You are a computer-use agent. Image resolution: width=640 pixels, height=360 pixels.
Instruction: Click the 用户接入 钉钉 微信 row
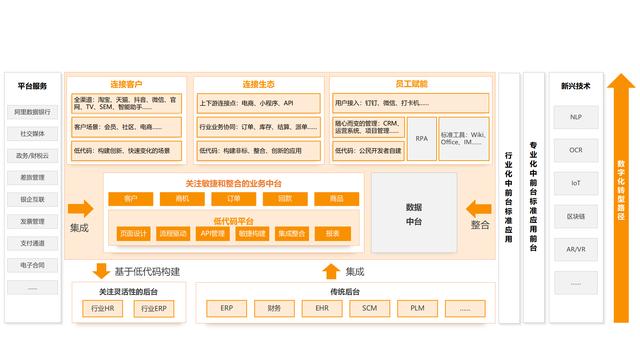click(410, 103)
